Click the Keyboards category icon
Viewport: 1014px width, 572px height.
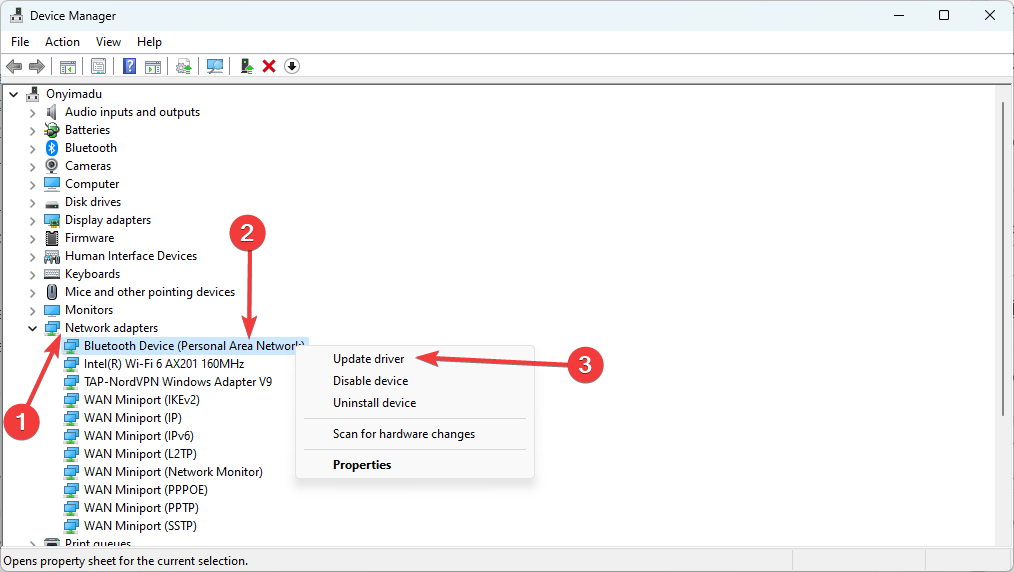click(52, 274)
